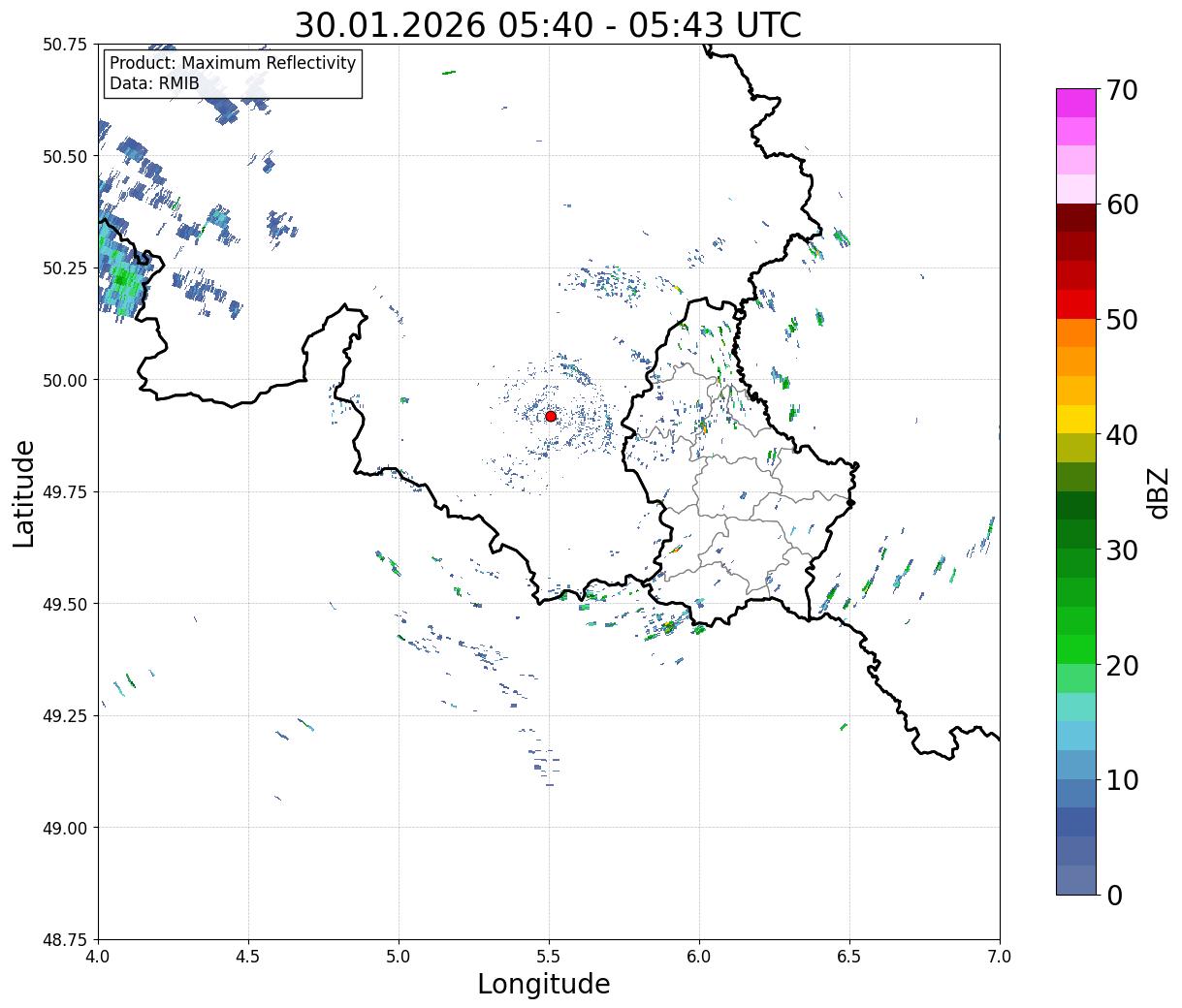Click the red radar location marker
1182x1008 pixels.
point(551,416)
